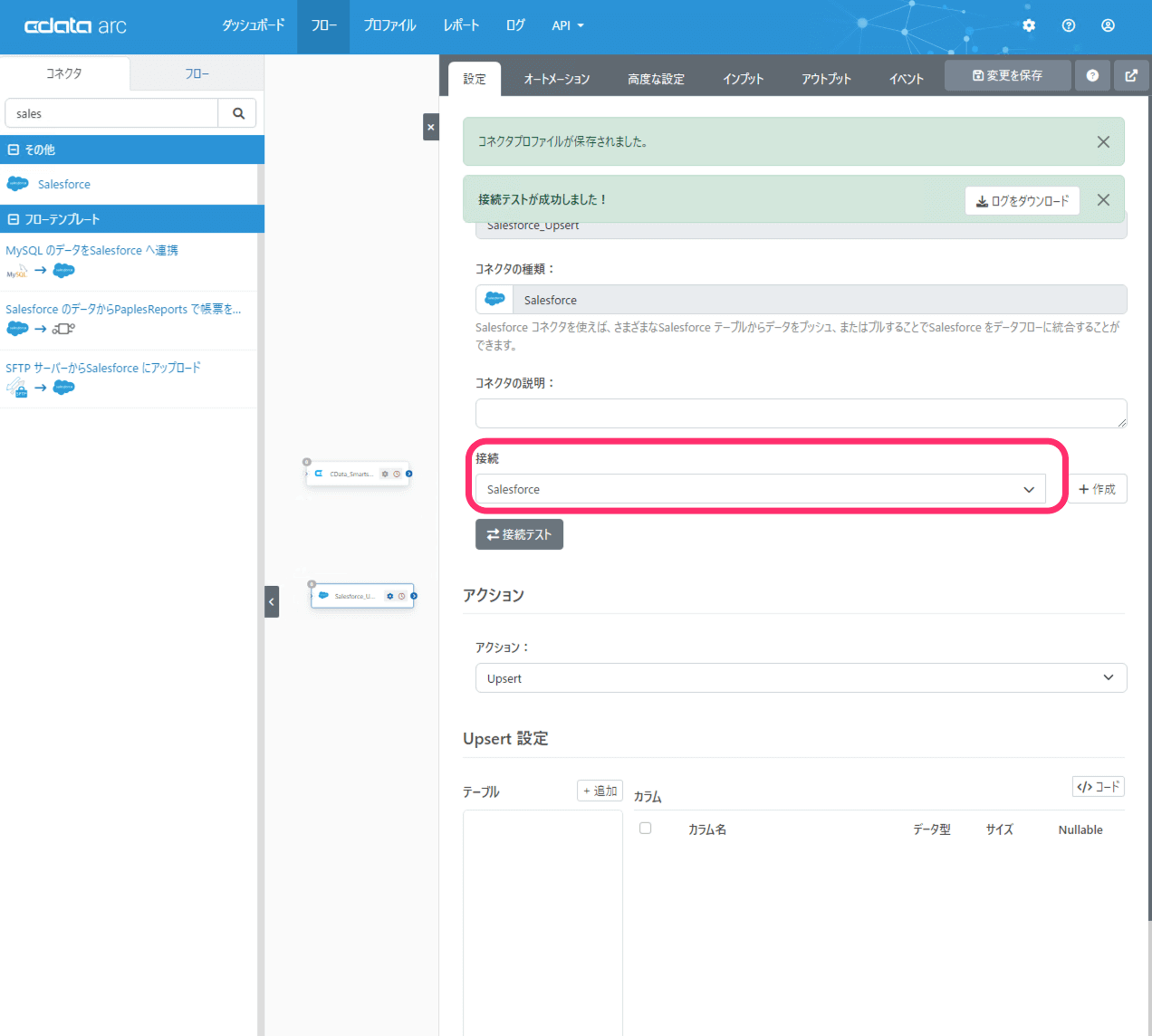
Task: Open the user account icon
Action: tap(1108, 25)
